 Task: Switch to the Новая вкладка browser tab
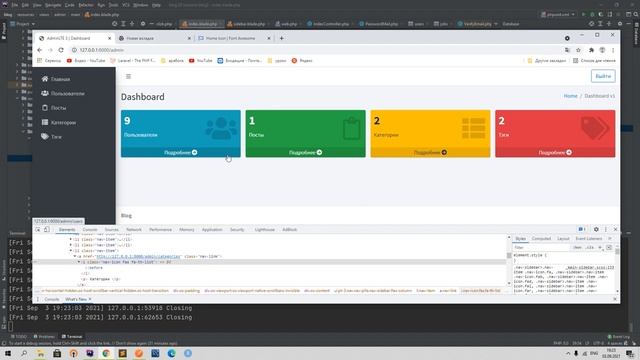tap(154, 38)
